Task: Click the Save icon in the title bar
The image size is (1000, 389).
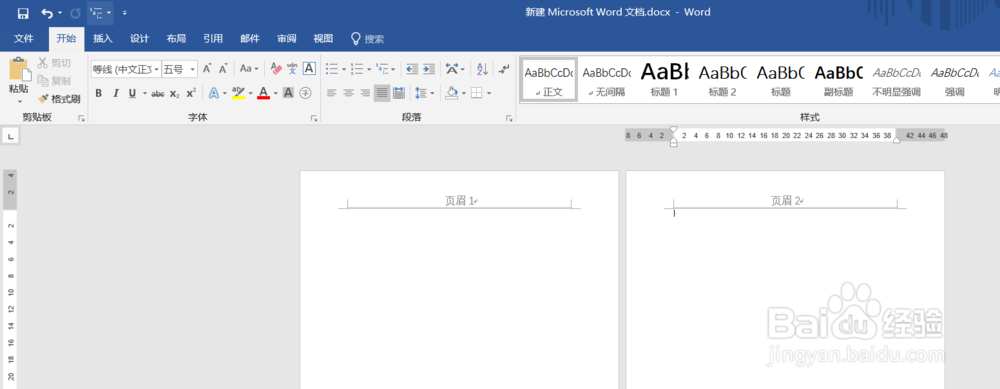Action: click(23, 13)
